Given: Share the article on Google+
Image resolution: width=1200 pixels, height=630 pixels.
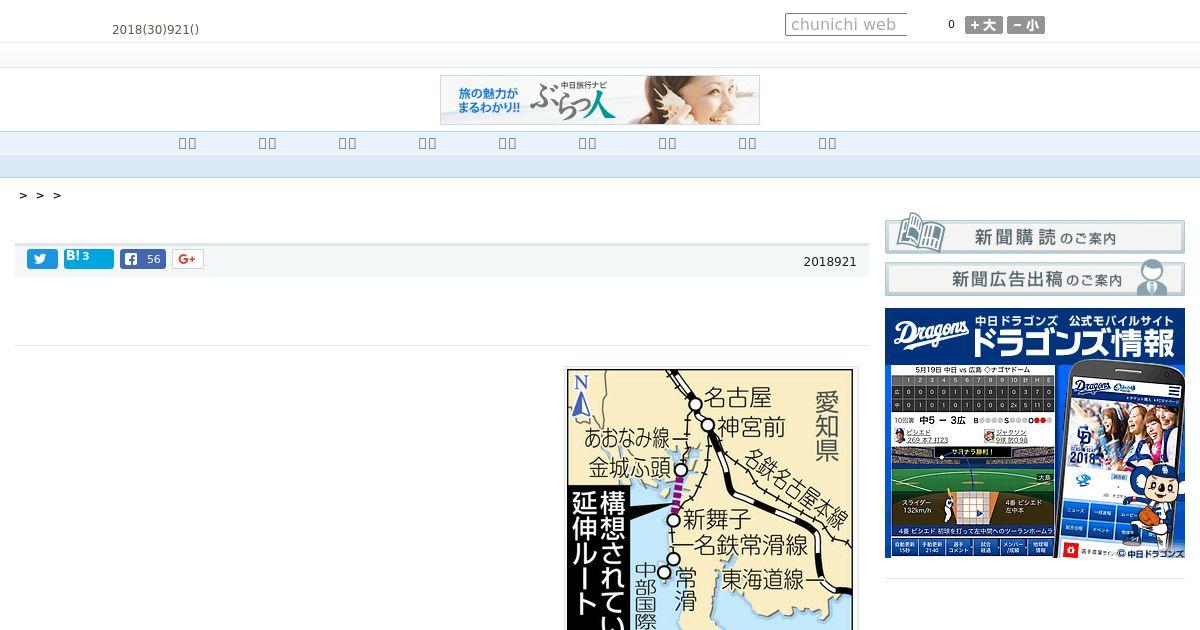Looking at the screenshot, I should click(x=188, y=259).
